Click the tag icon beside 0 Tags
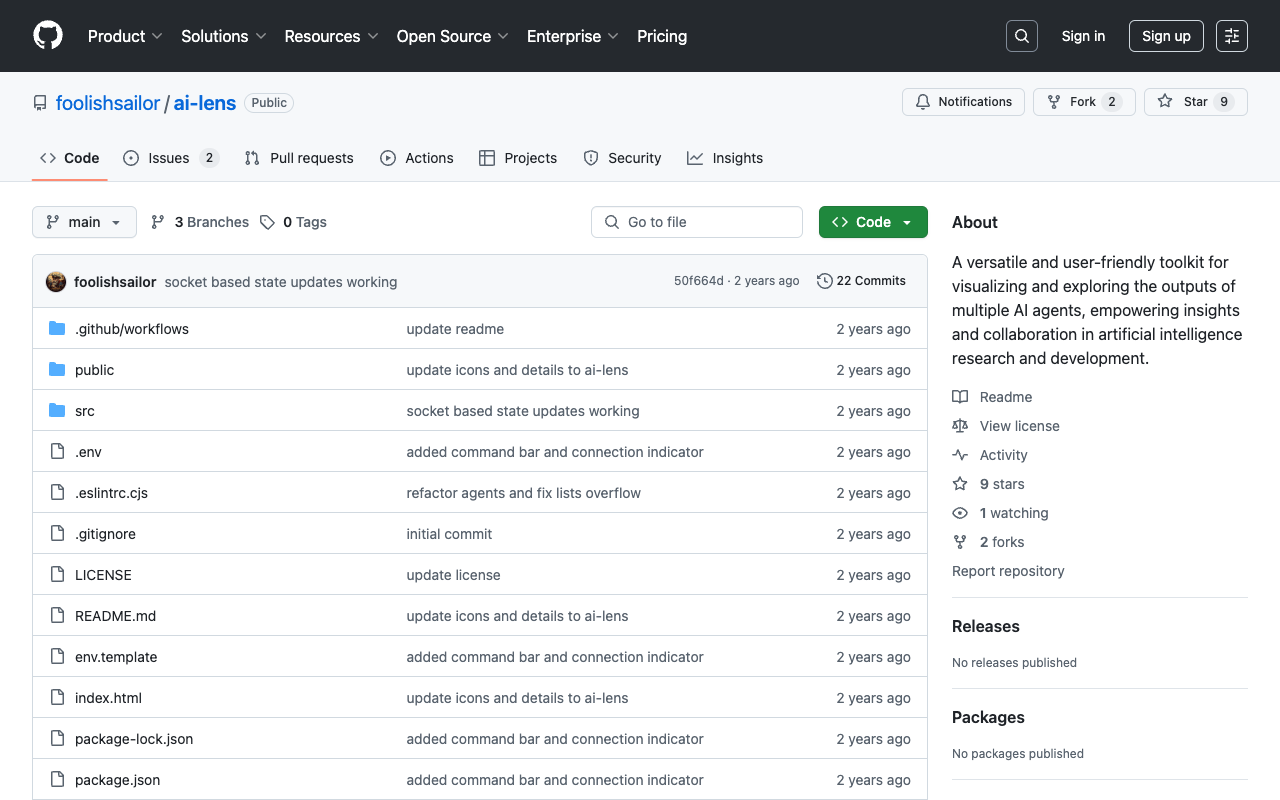Screen dimensions: 1280x800 click(267, 222)
